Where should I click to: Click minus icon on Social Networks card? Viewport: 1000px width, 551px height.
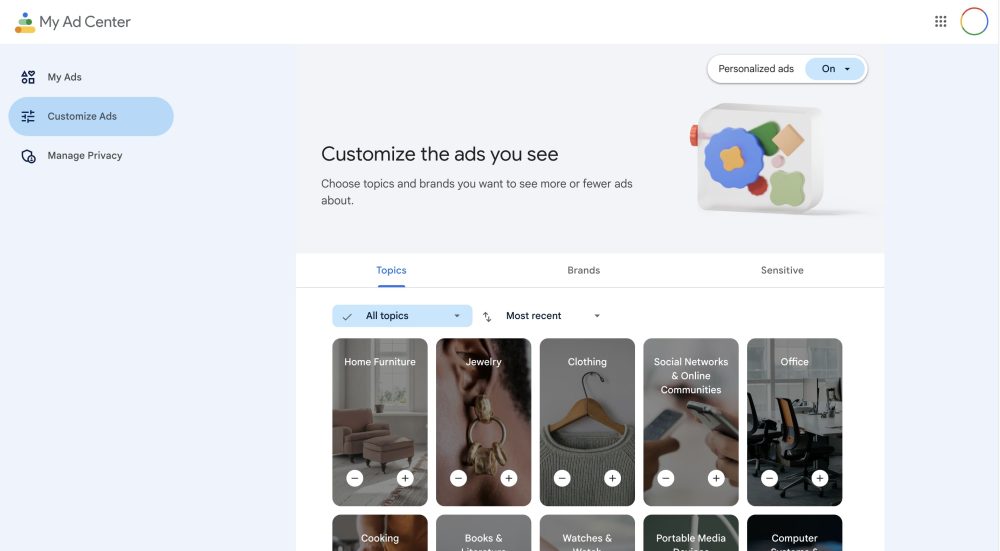tap(666, 478)
